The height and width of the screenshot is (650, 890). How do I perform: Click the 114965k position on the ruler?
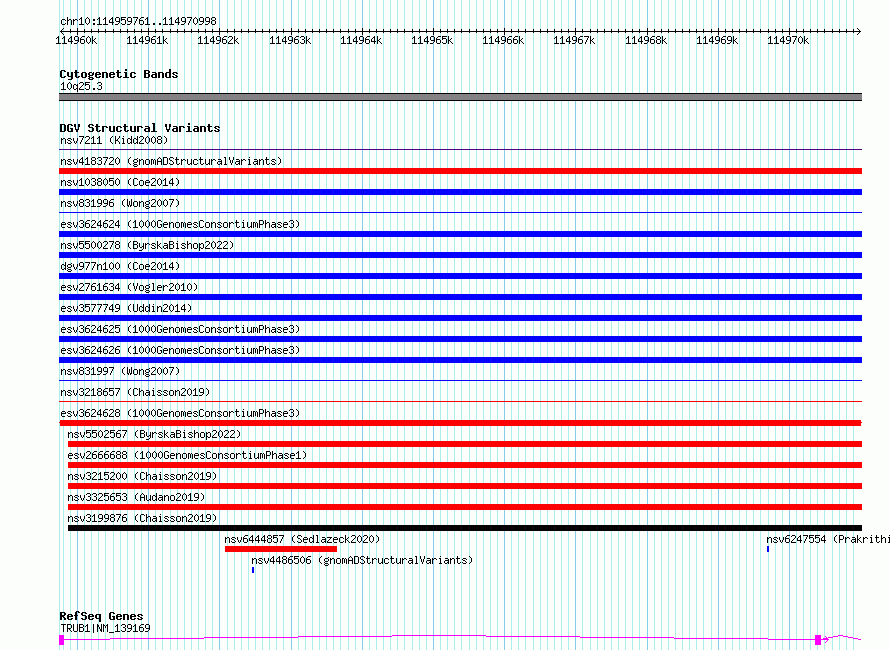pyautogui.click(x=433, y=40)
